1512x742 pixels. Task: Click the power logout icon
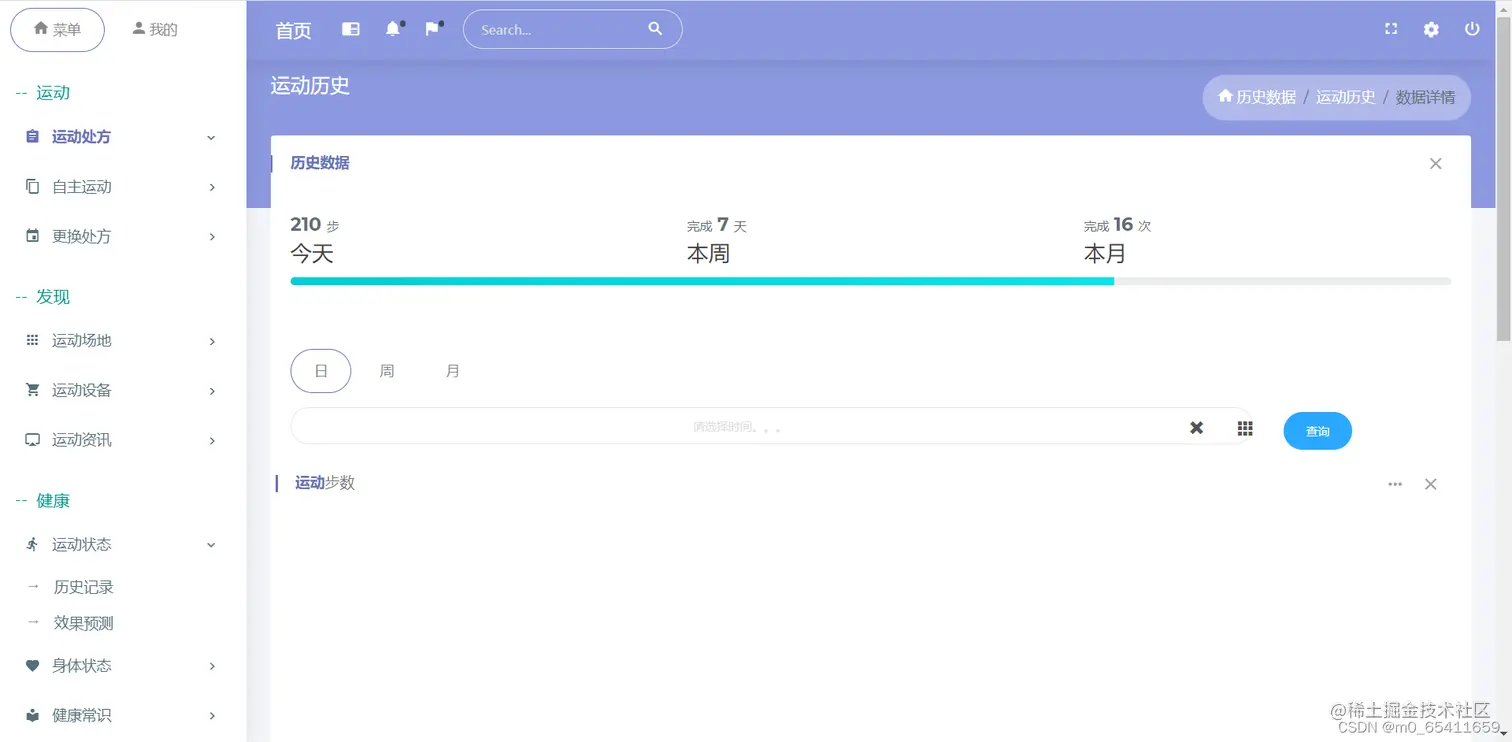pos(1472,29)
